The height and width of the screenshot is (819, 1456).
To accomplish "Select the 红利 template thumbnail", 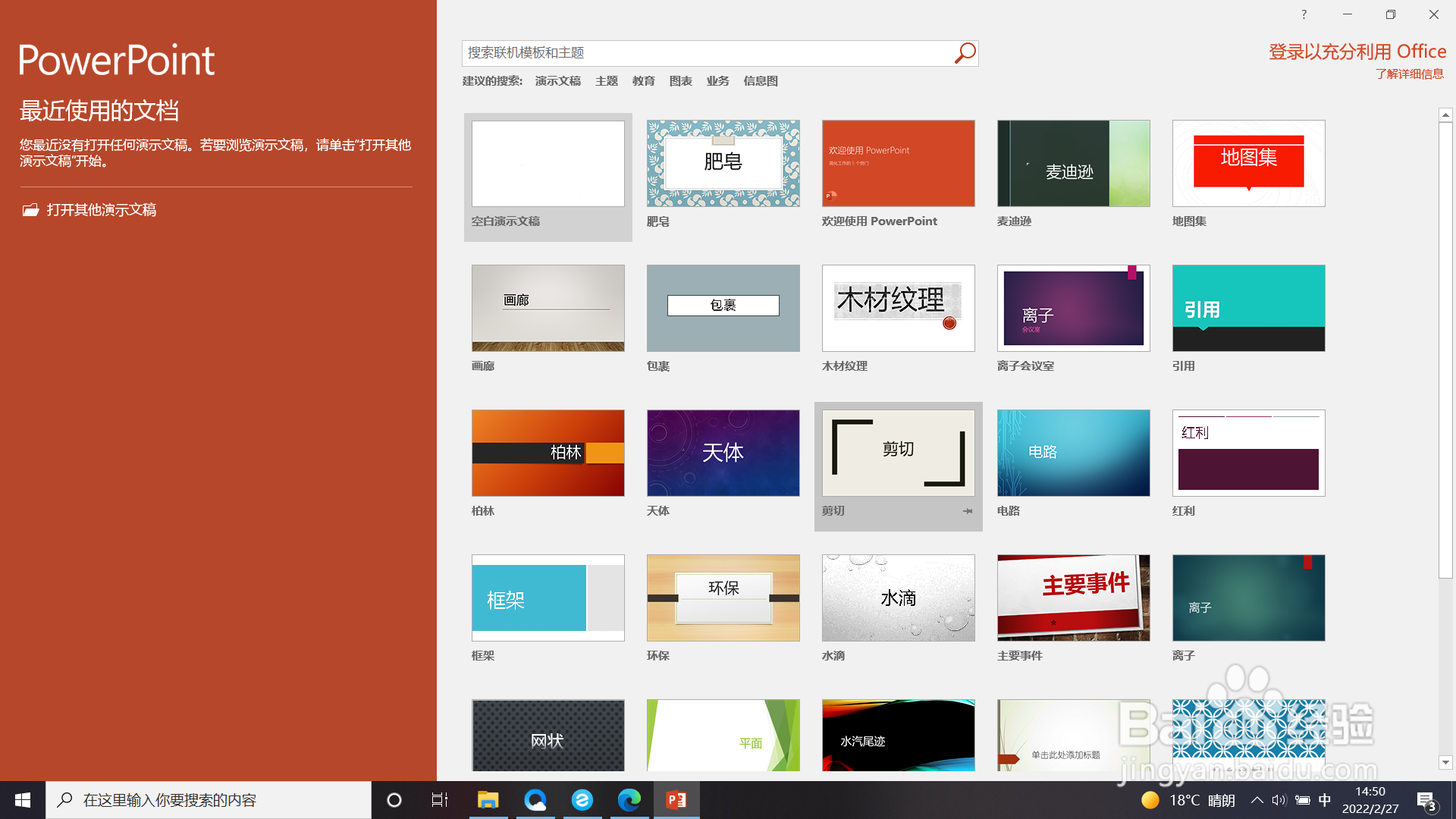I will click(1249, 453).
